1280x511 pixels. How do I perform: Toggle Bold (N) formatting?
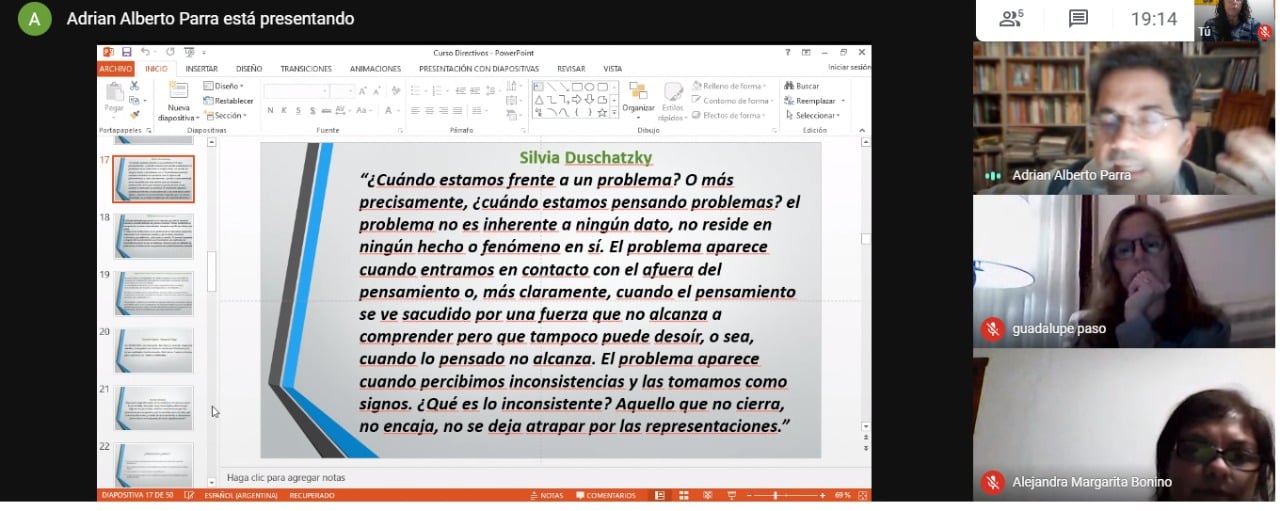point(270,110)
